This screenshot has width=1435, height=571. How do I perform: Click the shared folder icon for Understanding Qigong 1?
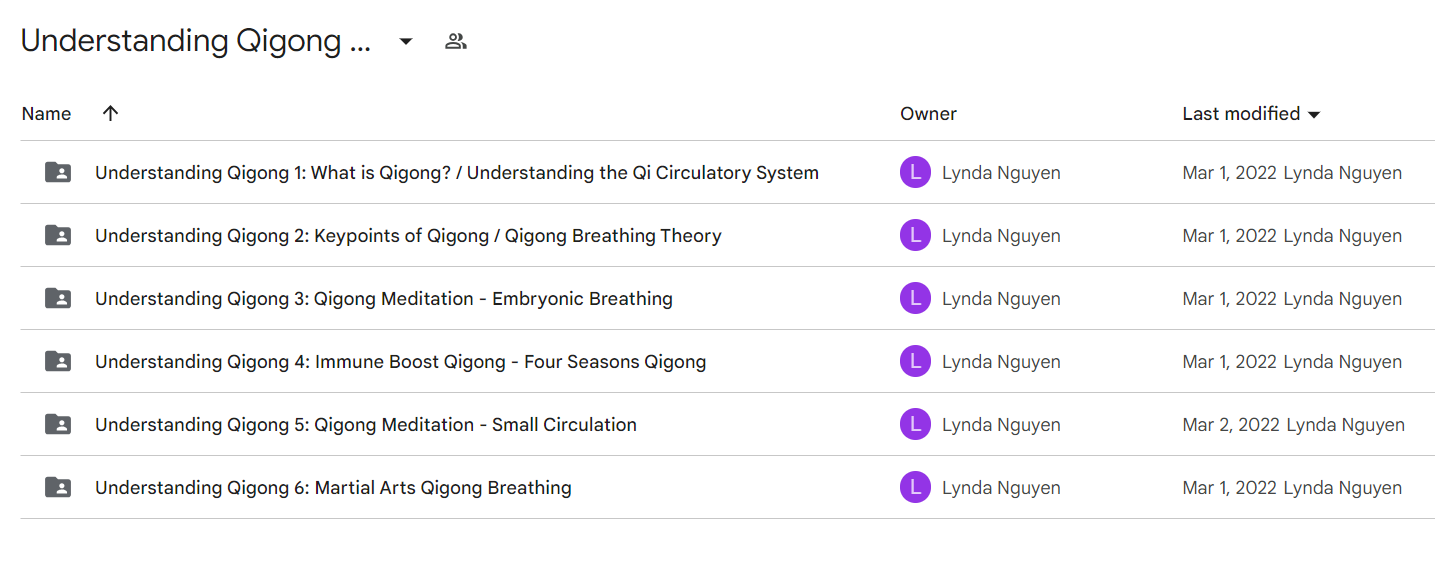point(59,172)
